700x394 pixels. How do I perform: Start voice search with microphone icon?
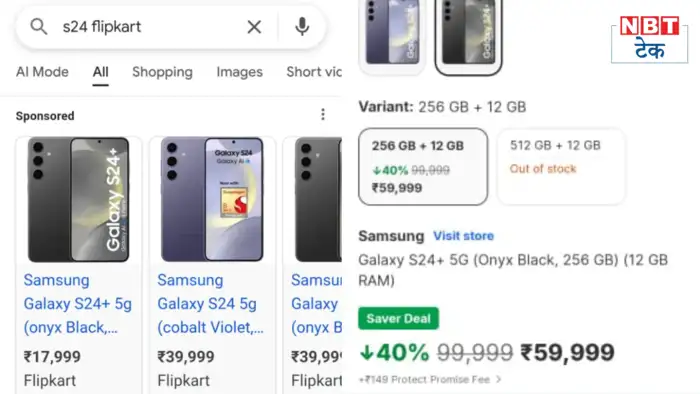302,27
